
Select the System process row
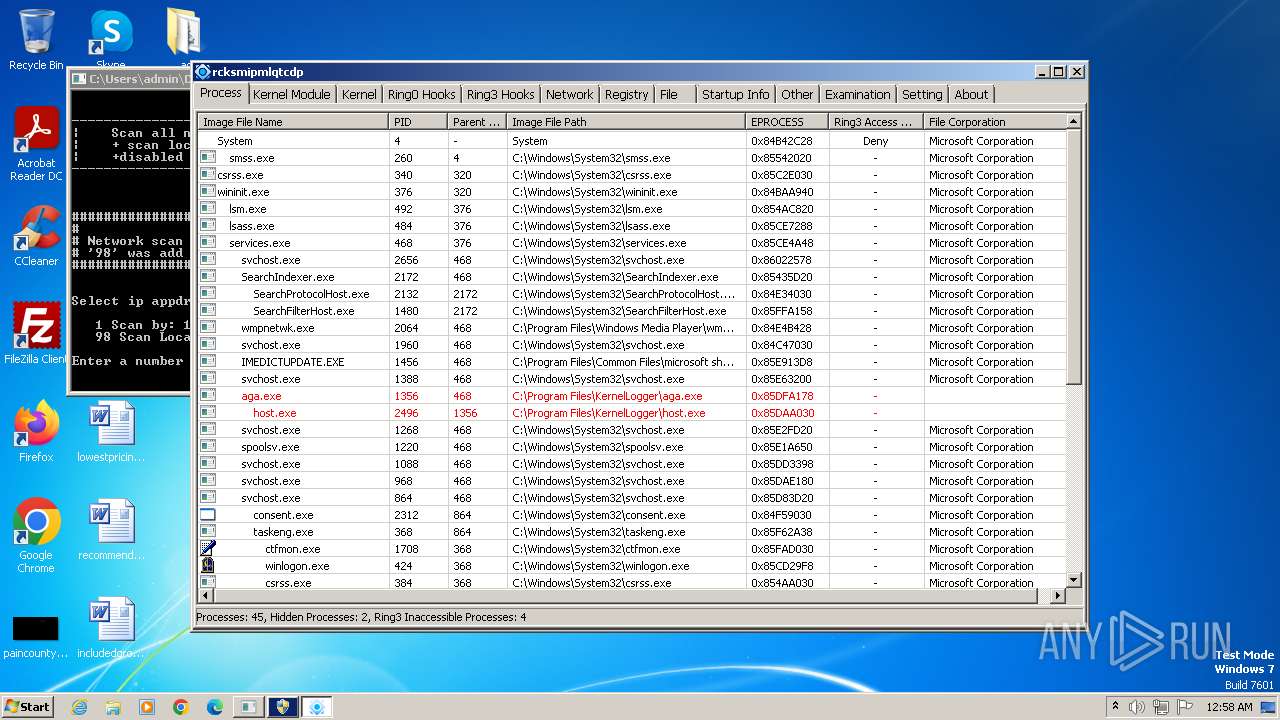pyautogui.click(x=631, y=141)
